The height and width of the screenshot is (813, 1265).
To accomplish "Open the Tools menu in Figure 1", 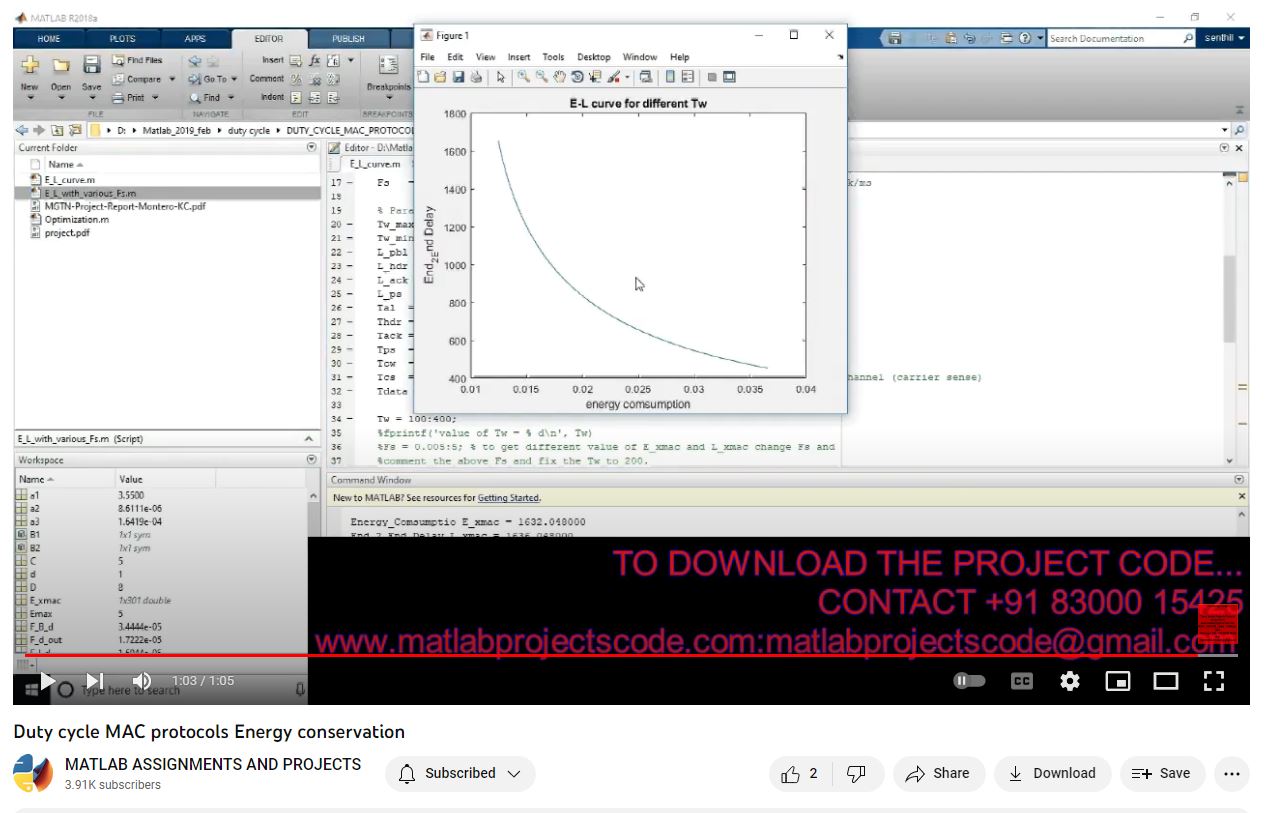I will pyautogui.click(x=553, y=57).
